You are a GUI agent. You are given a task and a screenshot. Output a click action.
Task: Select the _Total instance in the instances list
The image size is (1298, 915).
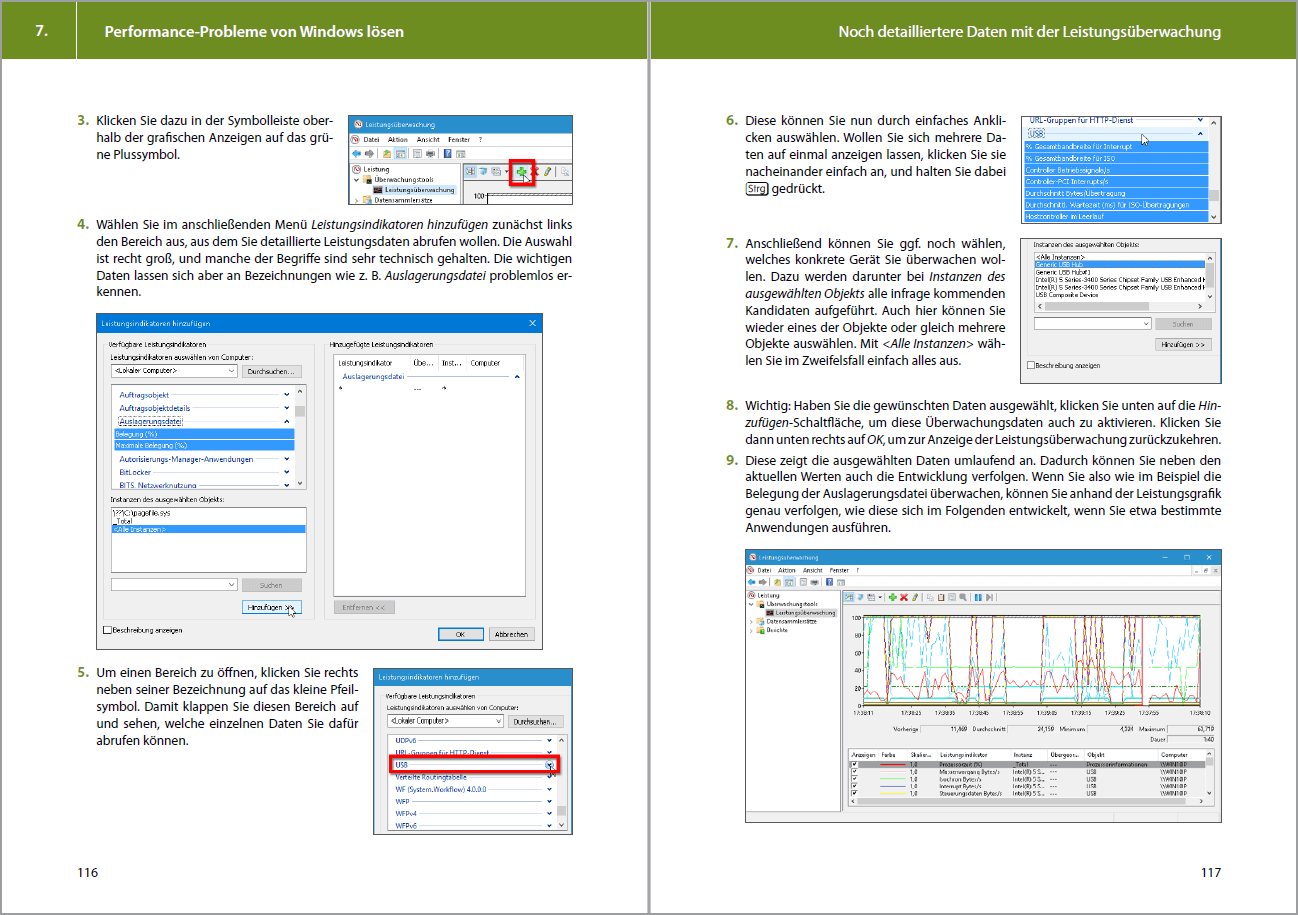coord(125,521)
